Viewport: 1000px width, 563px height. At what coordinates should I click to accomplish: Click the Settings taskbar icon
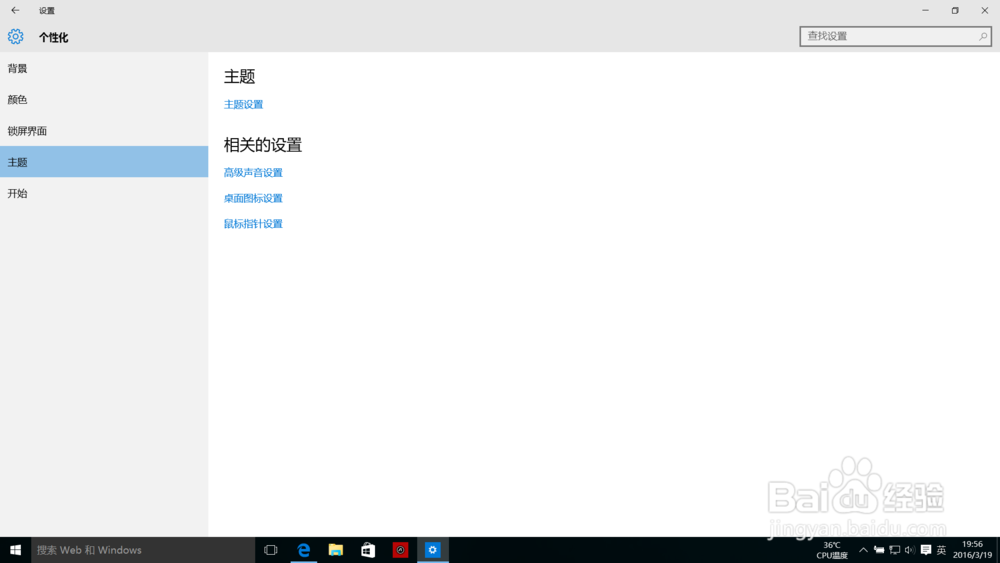432,550
